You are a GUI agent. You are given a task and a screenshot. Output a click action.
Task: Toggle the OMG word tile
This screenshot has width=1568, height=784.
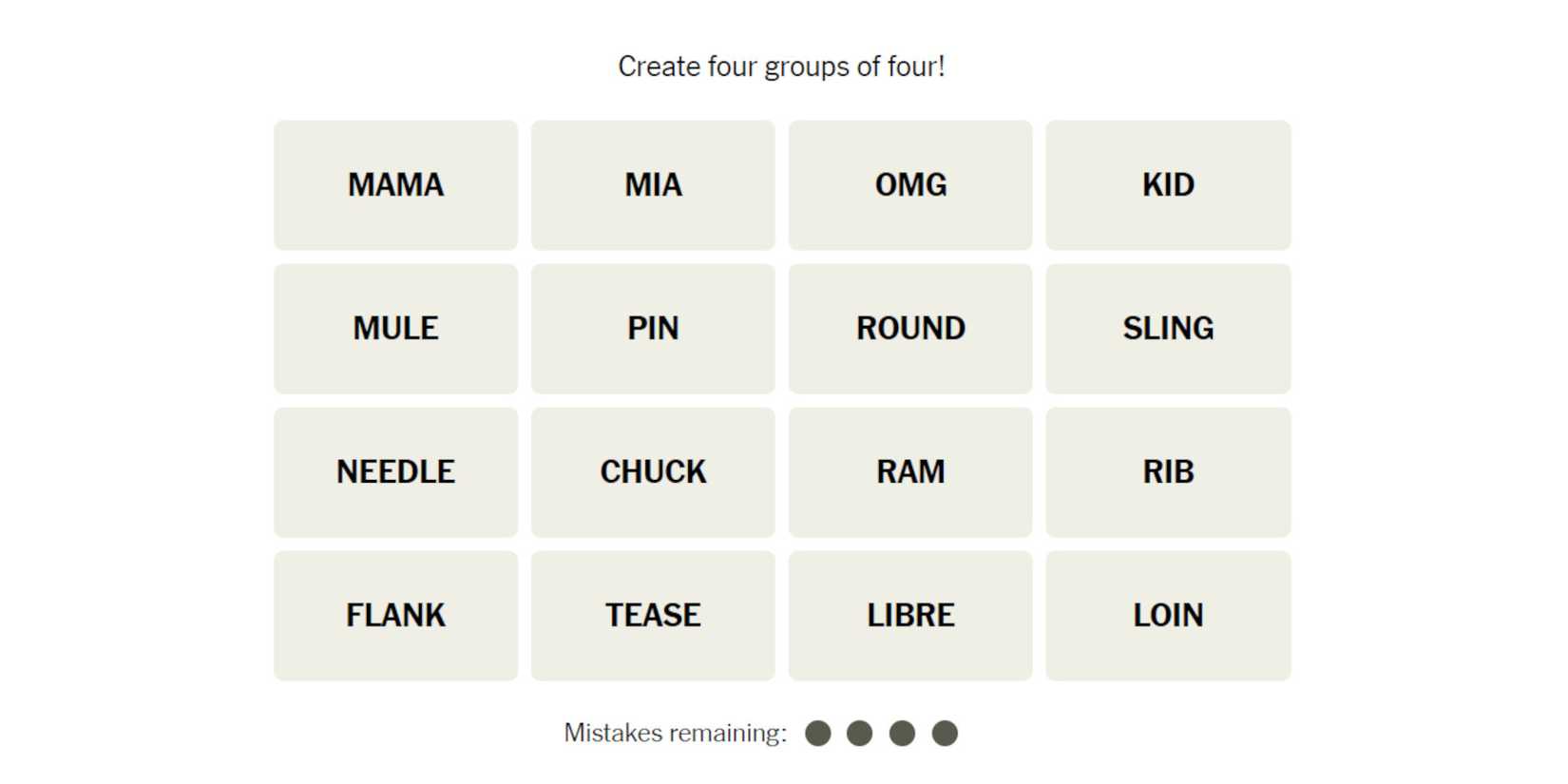910,185
